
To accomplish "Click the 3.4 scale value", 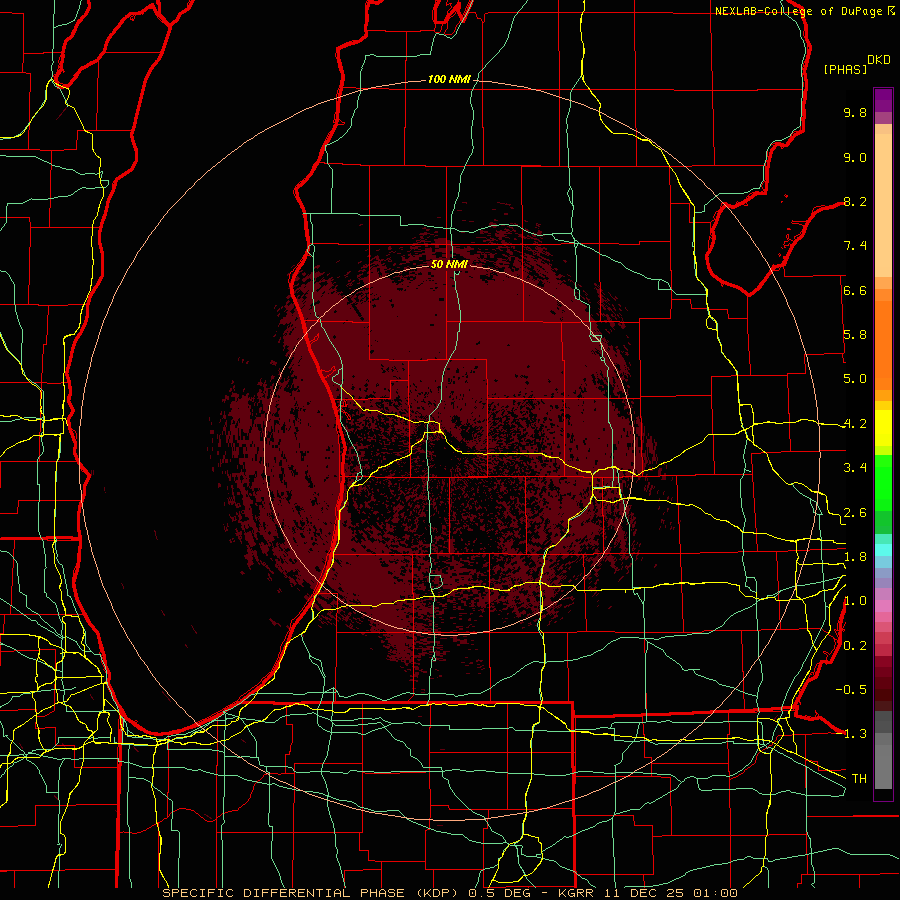I will 855,468.
